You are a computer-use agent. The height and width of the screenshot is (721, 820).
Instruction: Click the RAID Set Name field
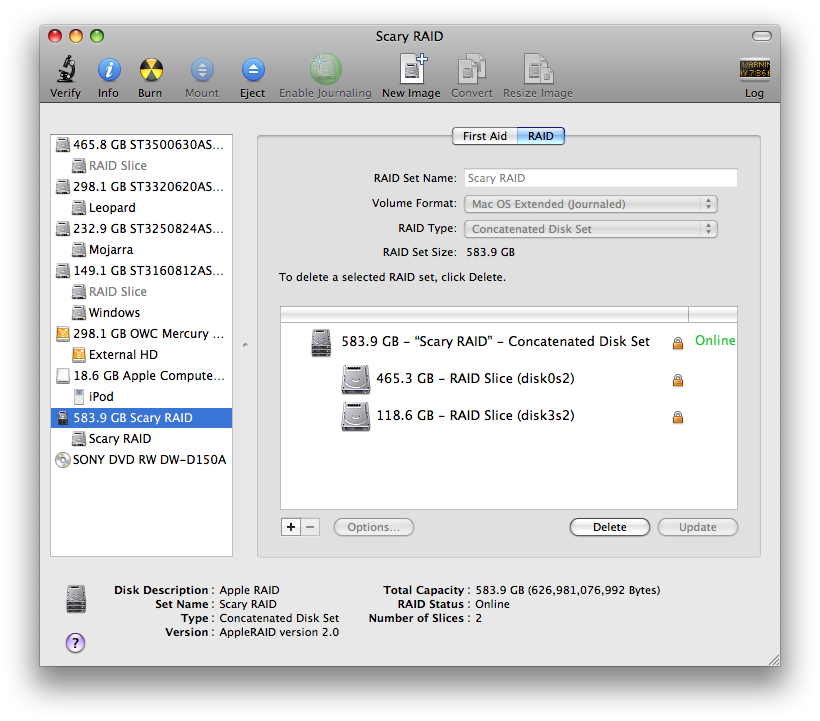[x=601, y=178]
